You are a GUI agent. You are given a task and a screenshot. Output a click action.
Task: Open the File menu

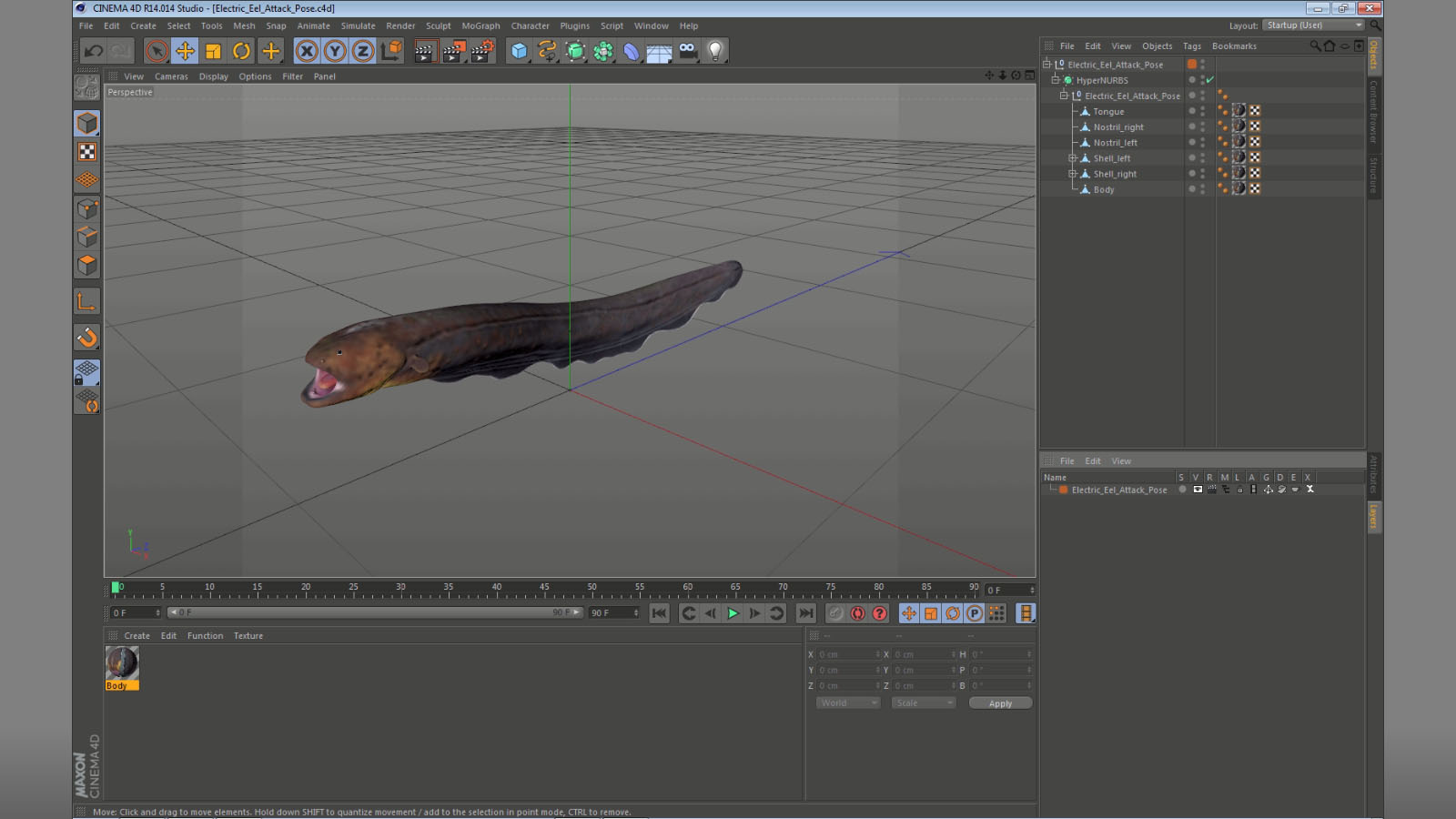[86, 25]
